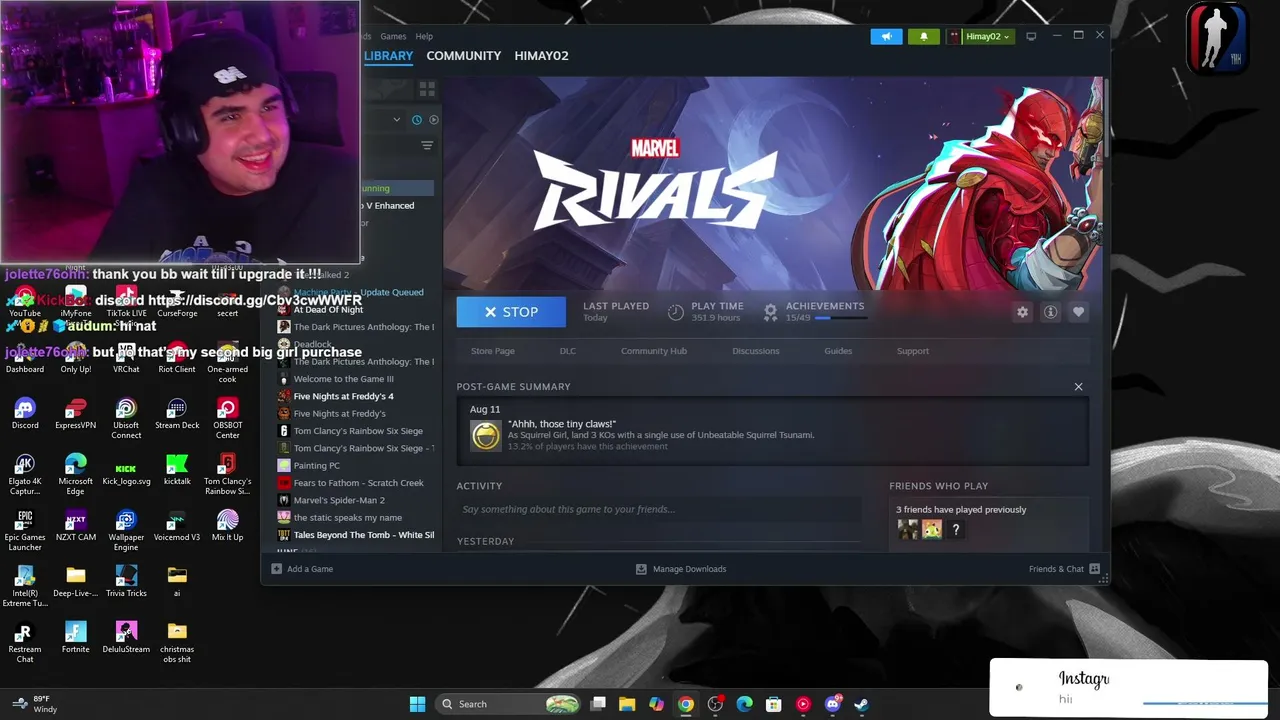Open Friends & Chat
Image resolution: width=1280 pixels, height=720 pixels.
pos(1064,569)
